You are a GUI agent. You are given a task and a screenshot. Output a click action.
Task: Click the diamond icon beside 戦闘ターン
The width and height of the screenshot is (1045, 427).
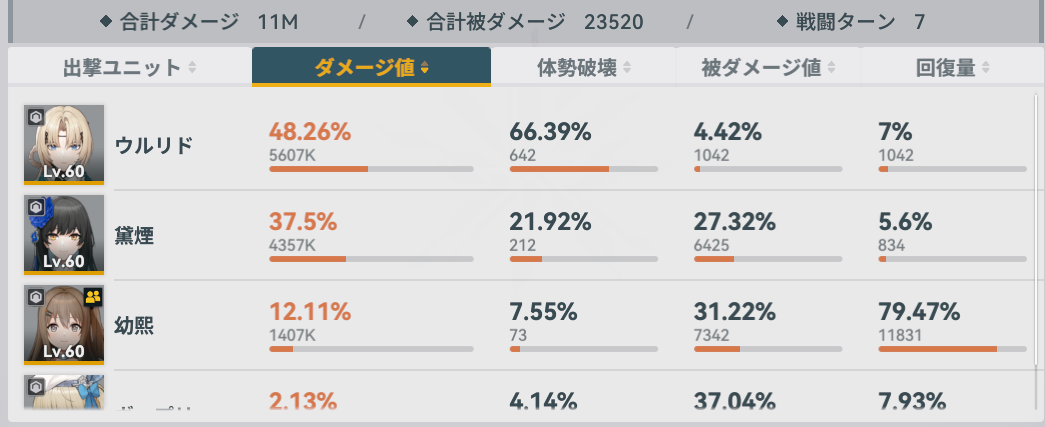pyautogui.click(x=782, y=21)
